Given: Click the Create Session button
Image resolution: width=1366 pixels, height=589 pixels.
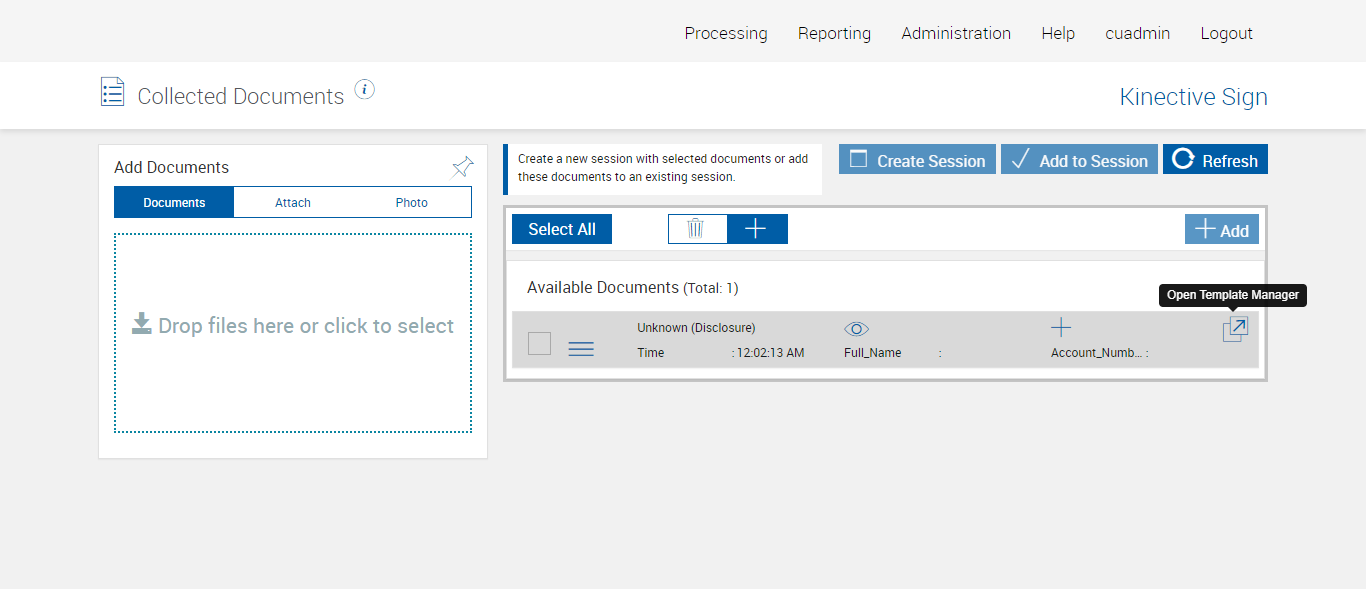Looking at the screenshot, I should 917,160.
